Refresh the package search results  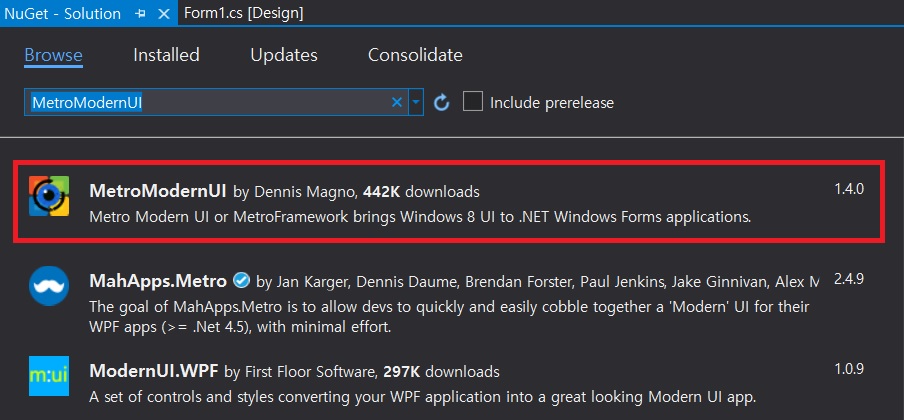point(442,103)
